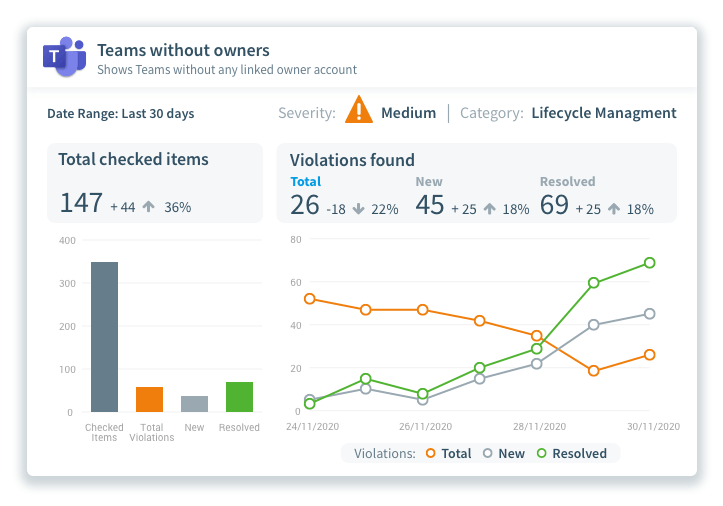Toggle the New series in chart legend
Screen dimensions: 723x506
pos(504,453)
